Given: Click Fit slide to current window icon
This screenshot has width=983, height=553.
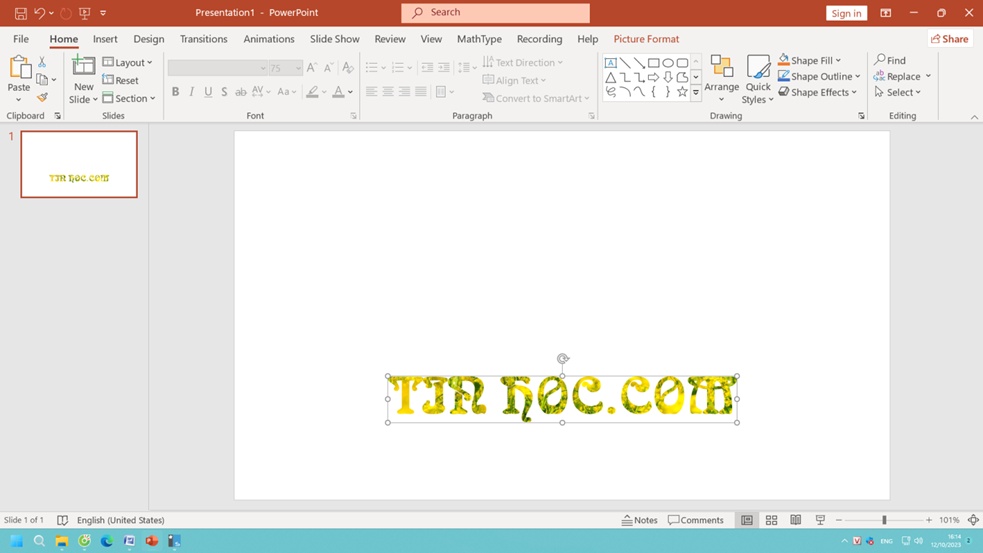Looking at the screenshot, I should (973, 520).
